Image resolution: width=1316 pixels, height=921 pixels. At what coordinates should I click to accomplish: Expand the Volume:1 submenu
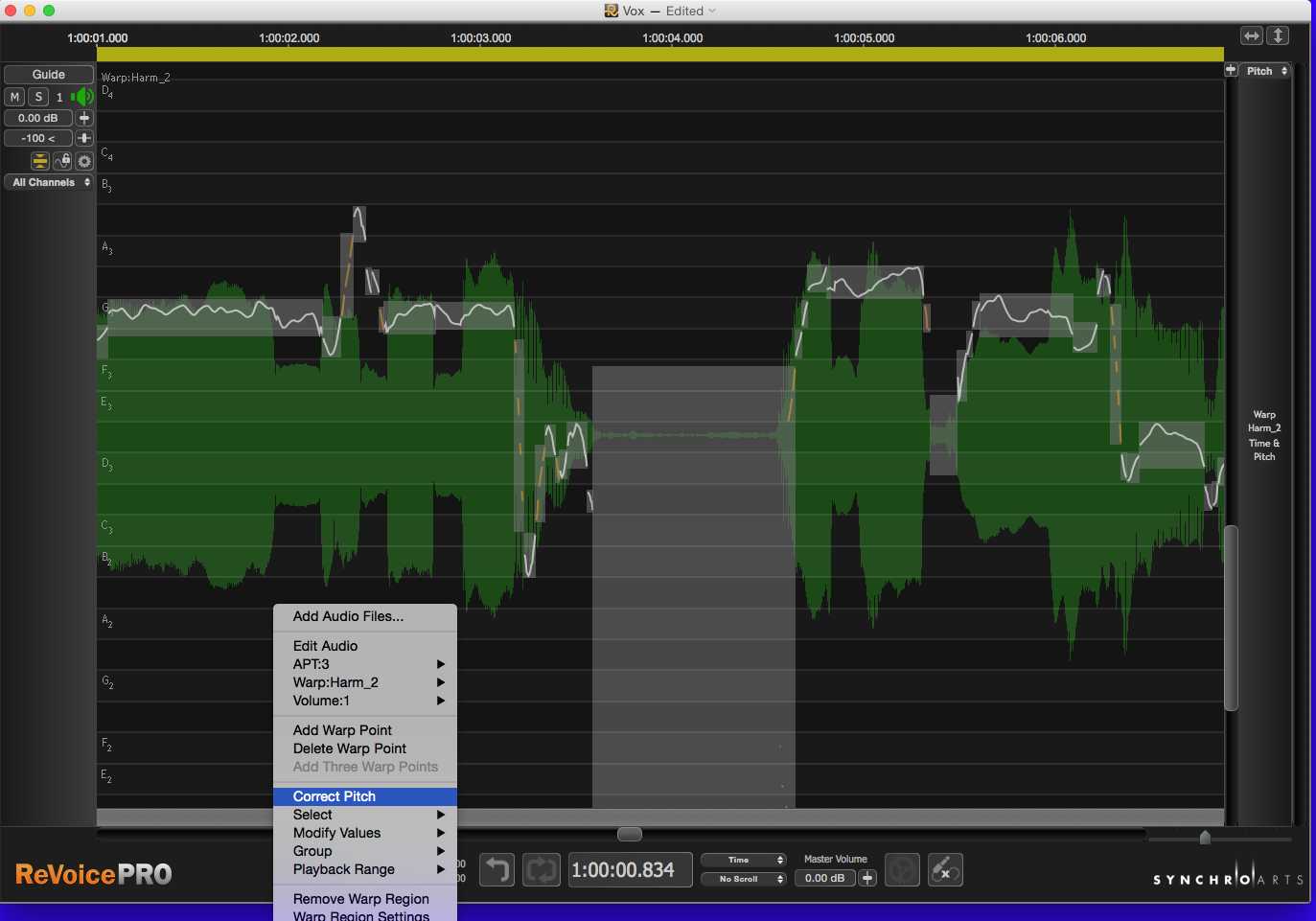click(365, 701)
